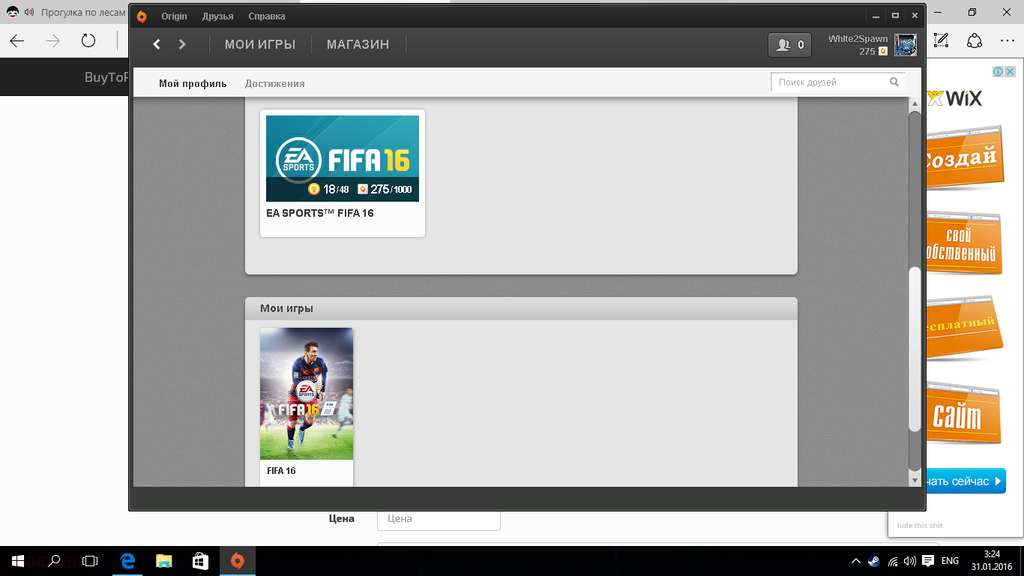1024x576 pixels.
Task: Close the Wix ad with X
Action: point(1010,71)
